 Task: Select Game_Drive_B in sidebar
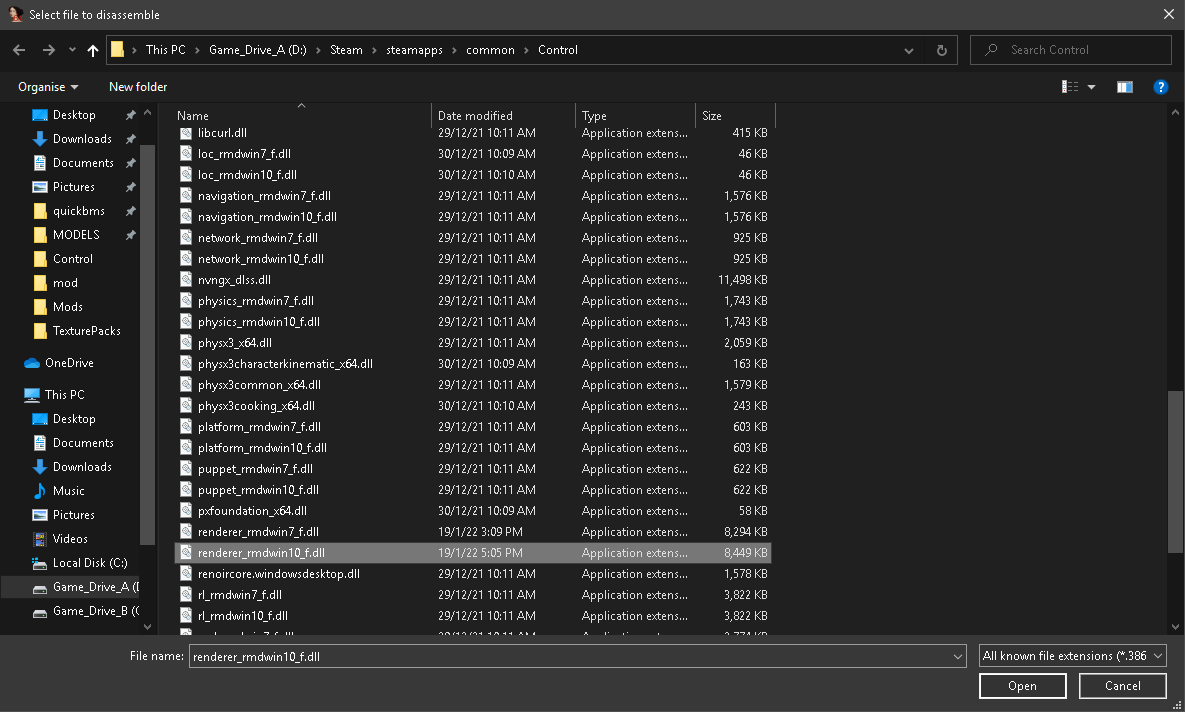tap(95, 611)
